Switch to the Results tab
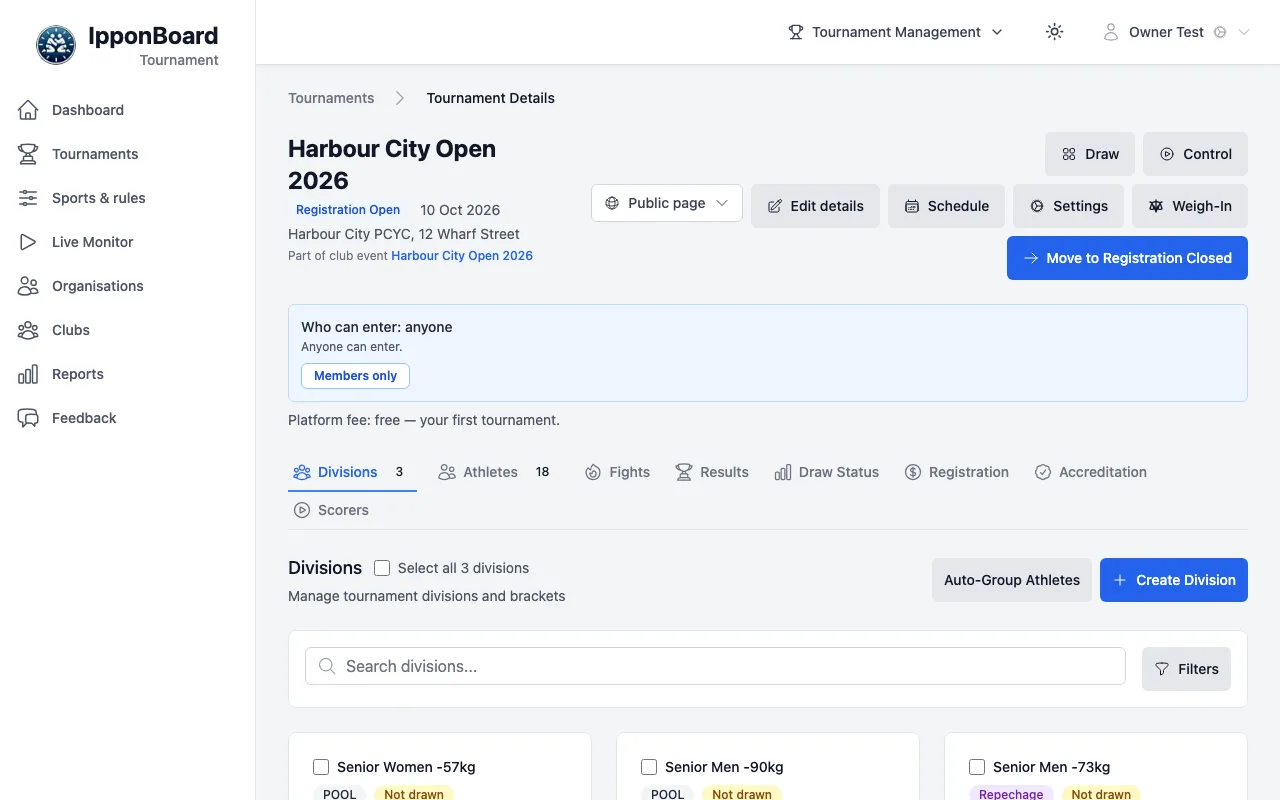 [x=712, y=472]
